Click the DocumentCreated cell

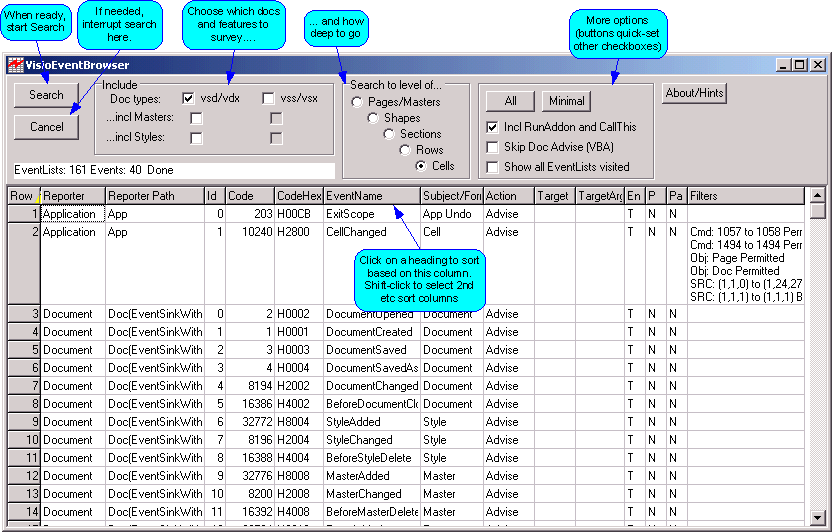tap(371, 332)
